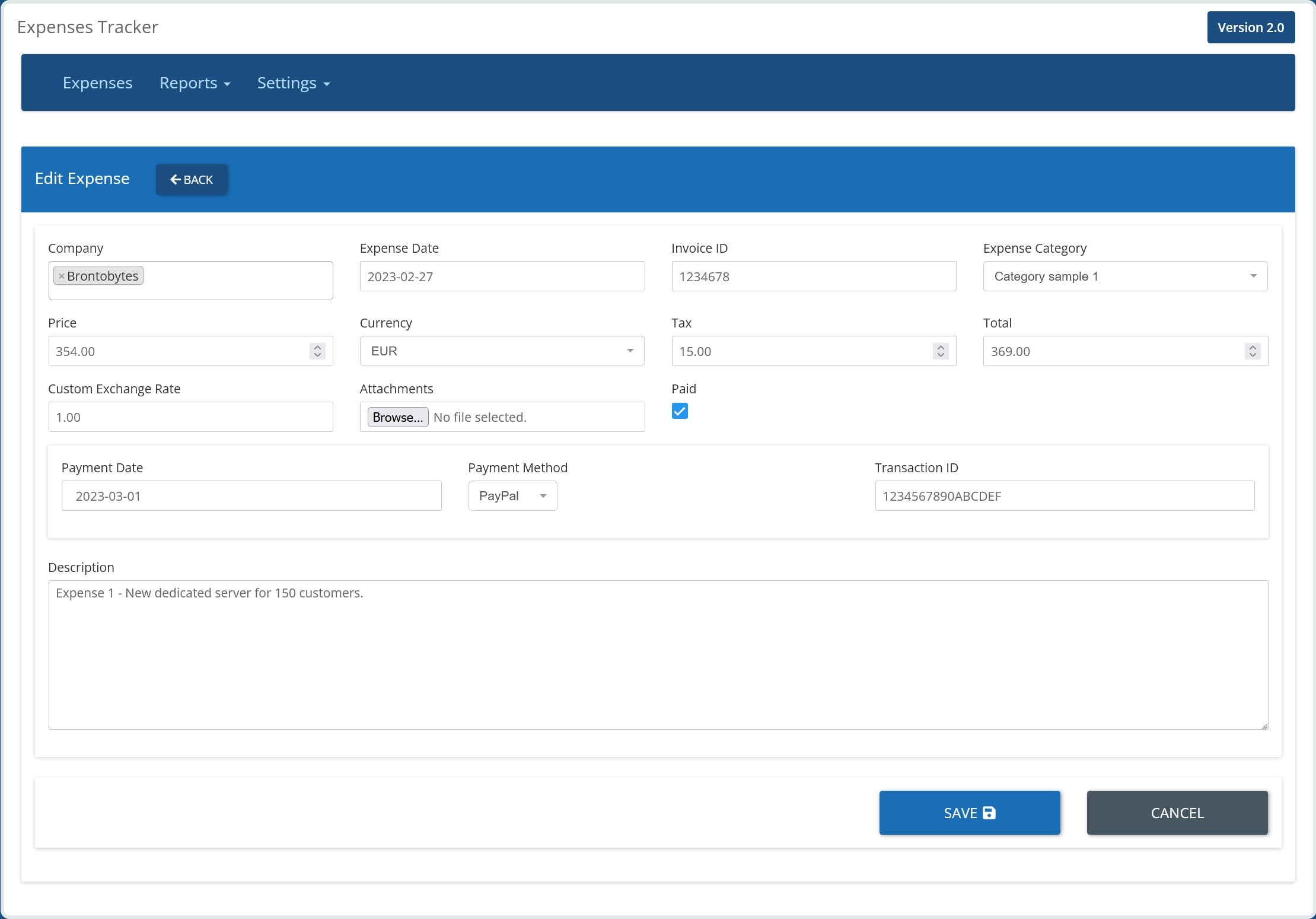
Task: Select the Payment Date field
Action: 251,496
